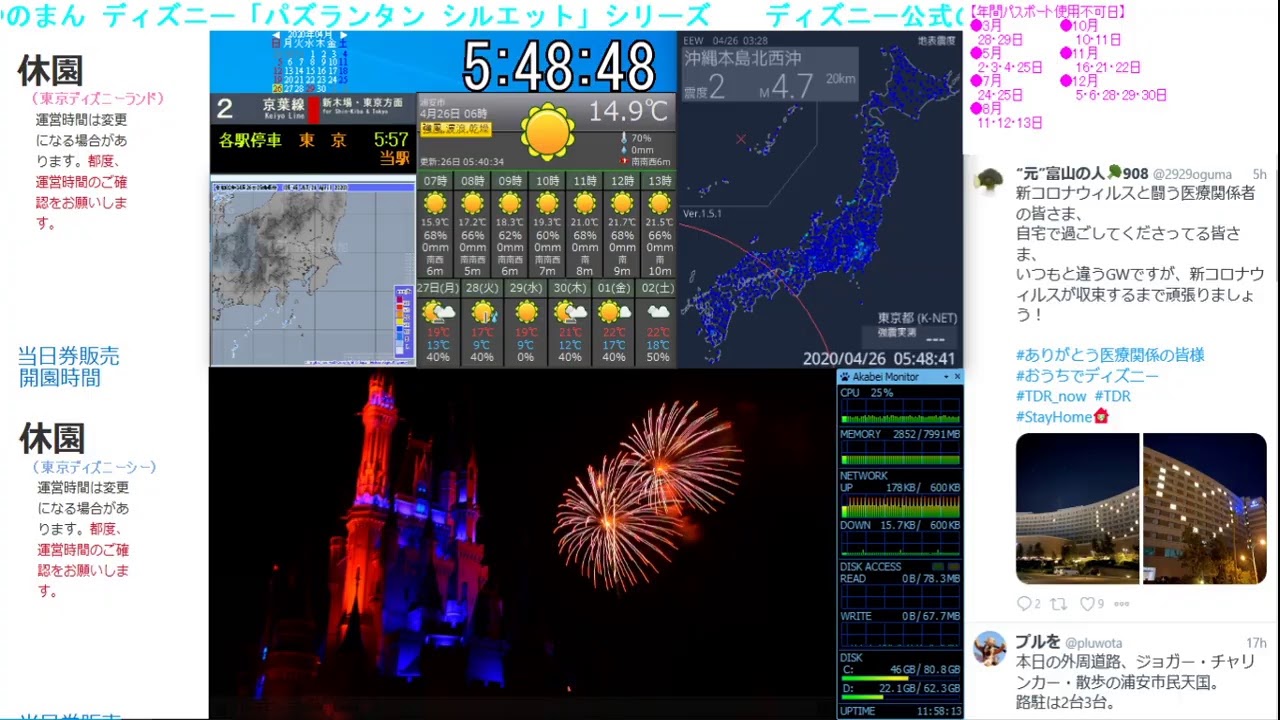Viewport: 1280px width, 720px height.
Task: Click the CPU usage graph
Action: [x=900, y=413]
